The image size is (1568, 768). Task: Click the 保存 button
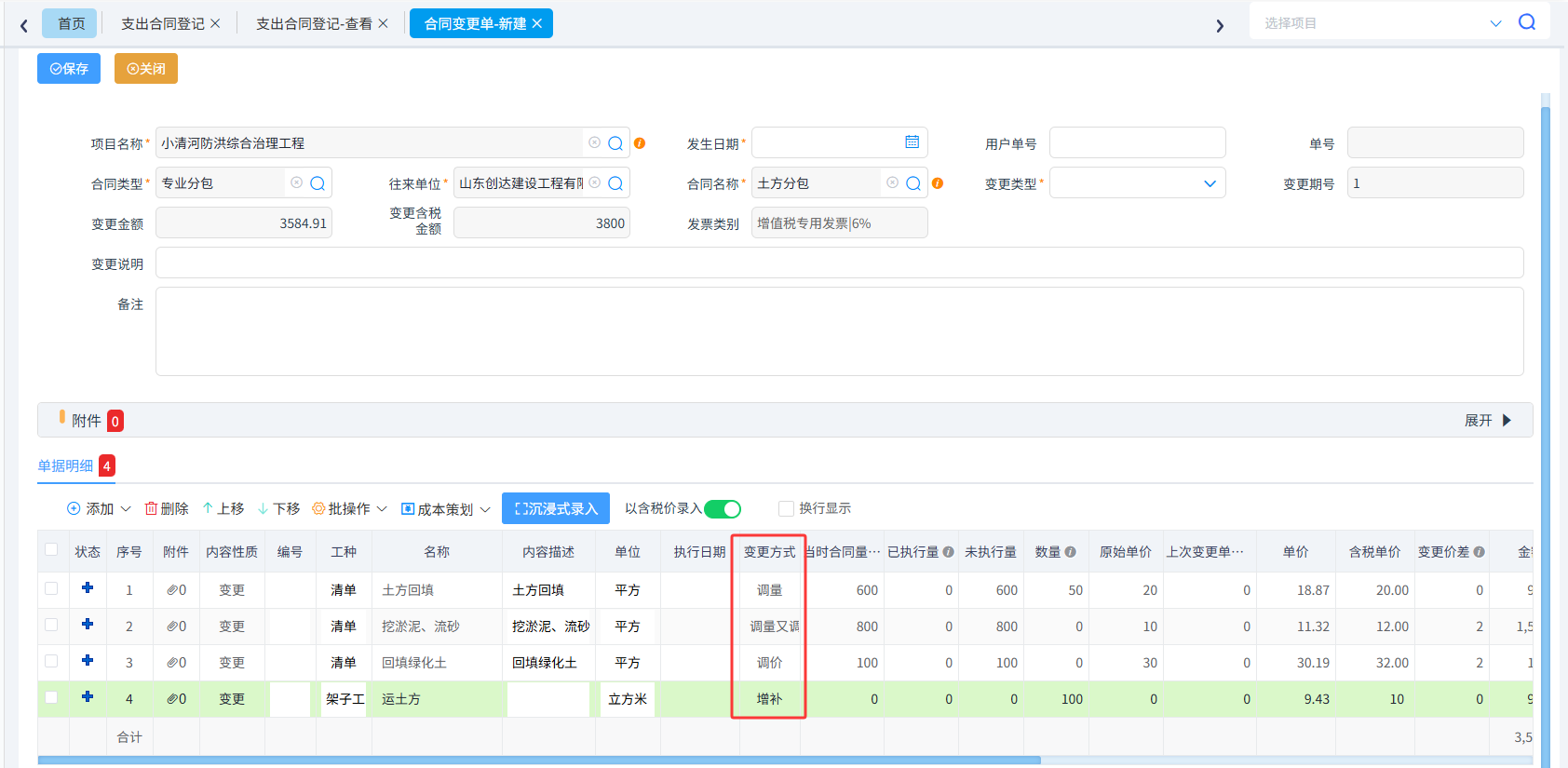tap(69, 69)
